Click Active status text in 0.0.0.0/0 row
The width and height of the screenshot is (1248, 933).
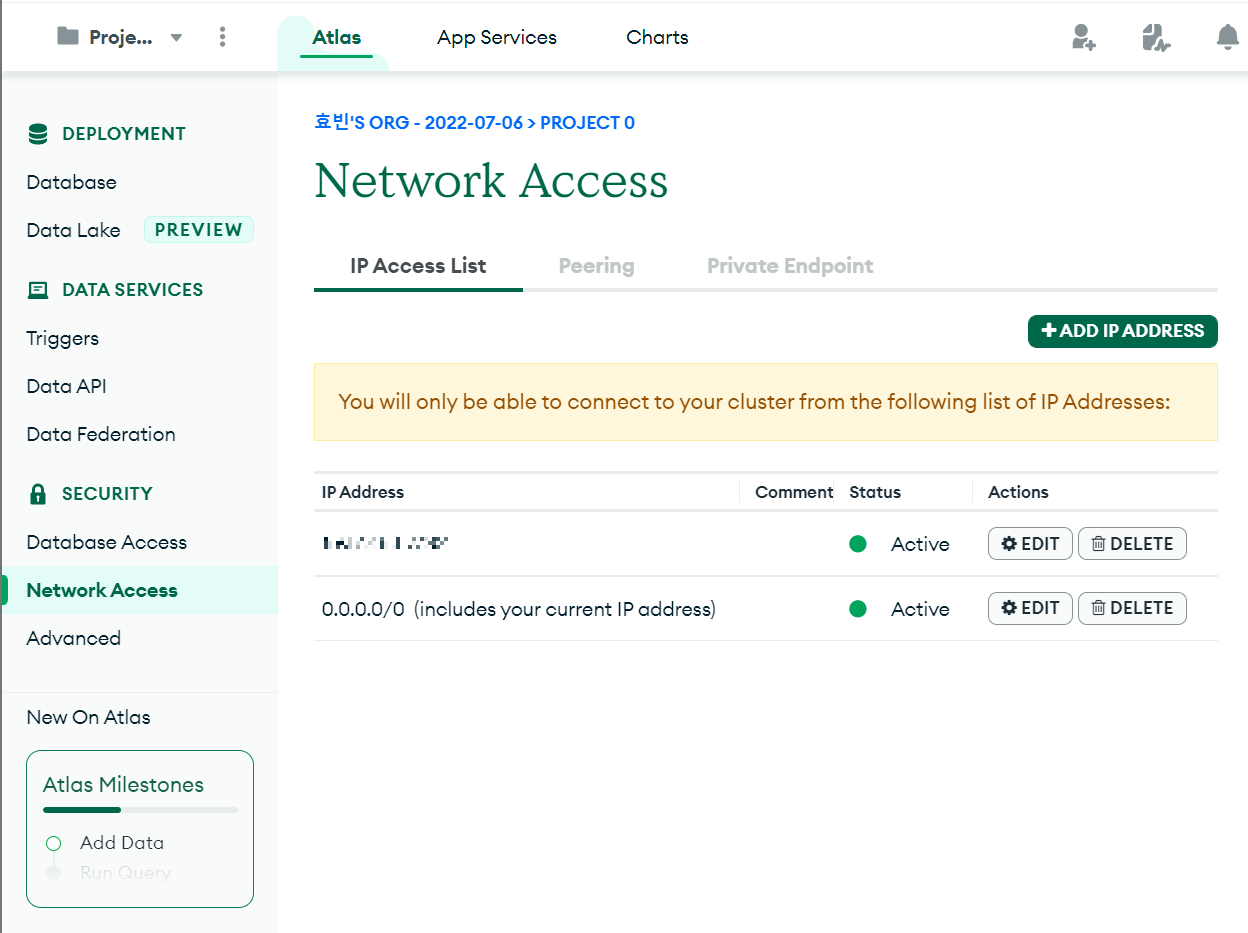920,609
